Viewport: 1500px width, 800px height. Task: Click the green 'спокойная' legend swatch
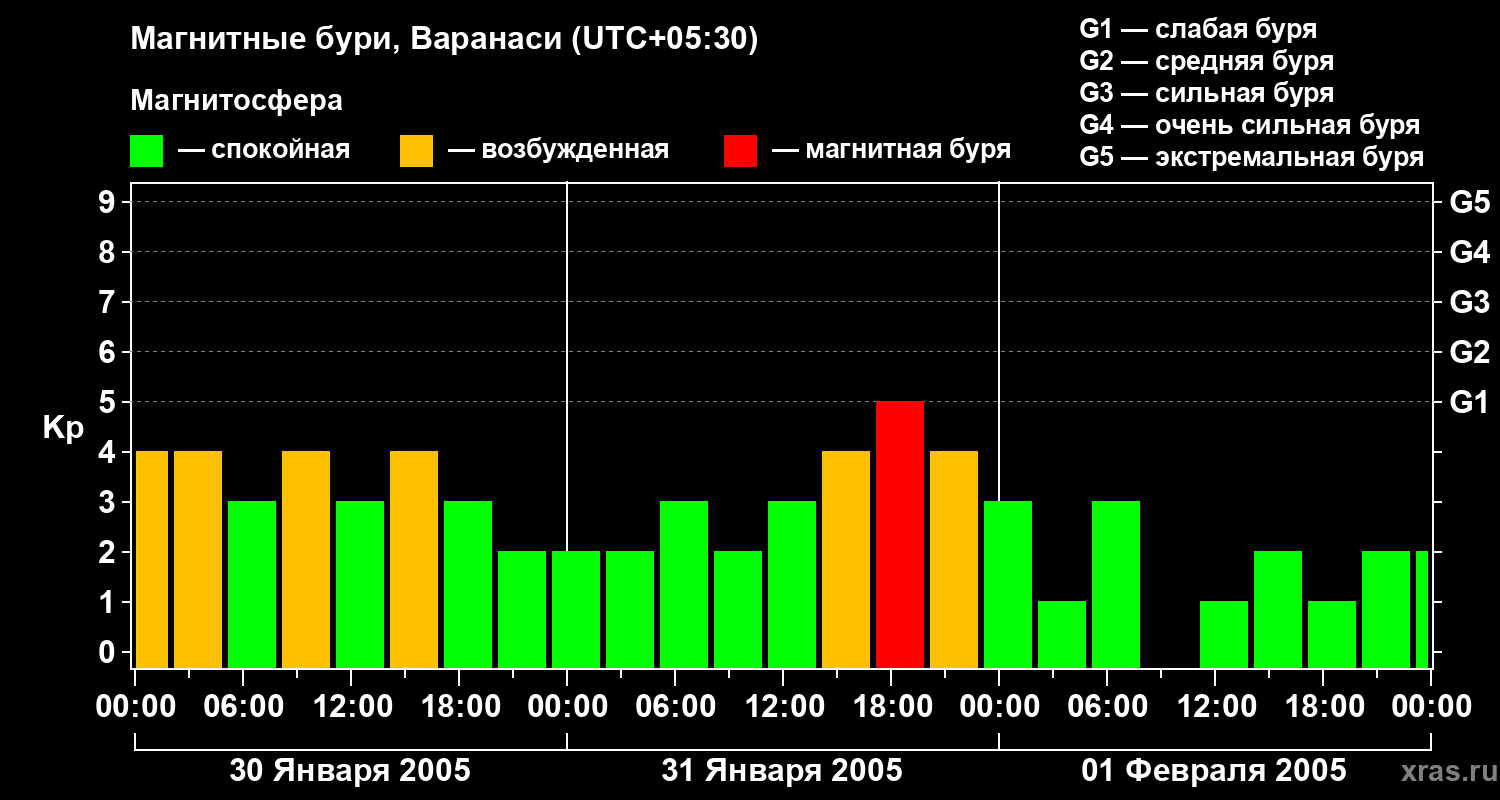[146, 151]
